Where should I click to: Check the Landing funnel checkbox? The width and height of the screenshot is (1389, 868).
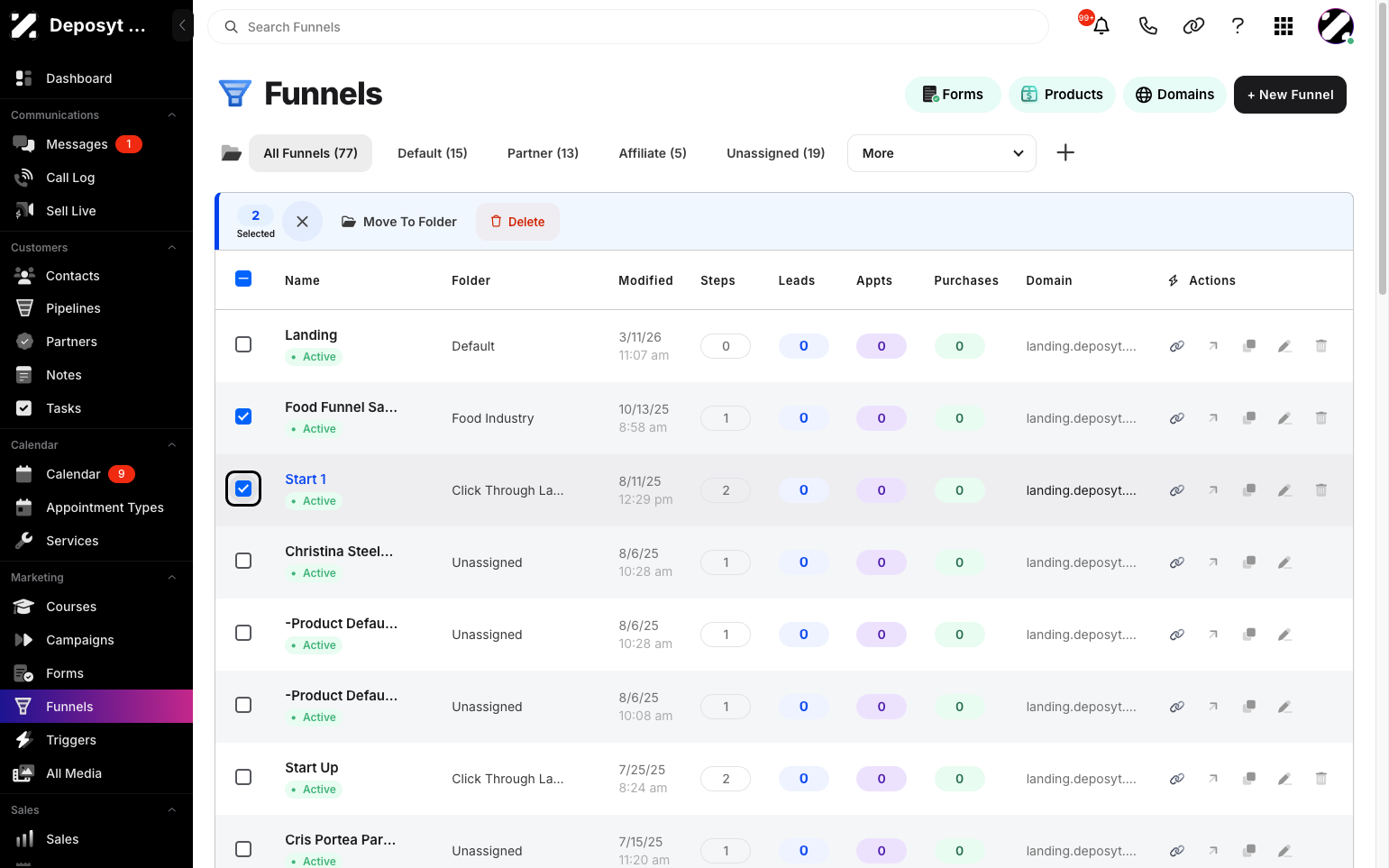coord(243,344)
